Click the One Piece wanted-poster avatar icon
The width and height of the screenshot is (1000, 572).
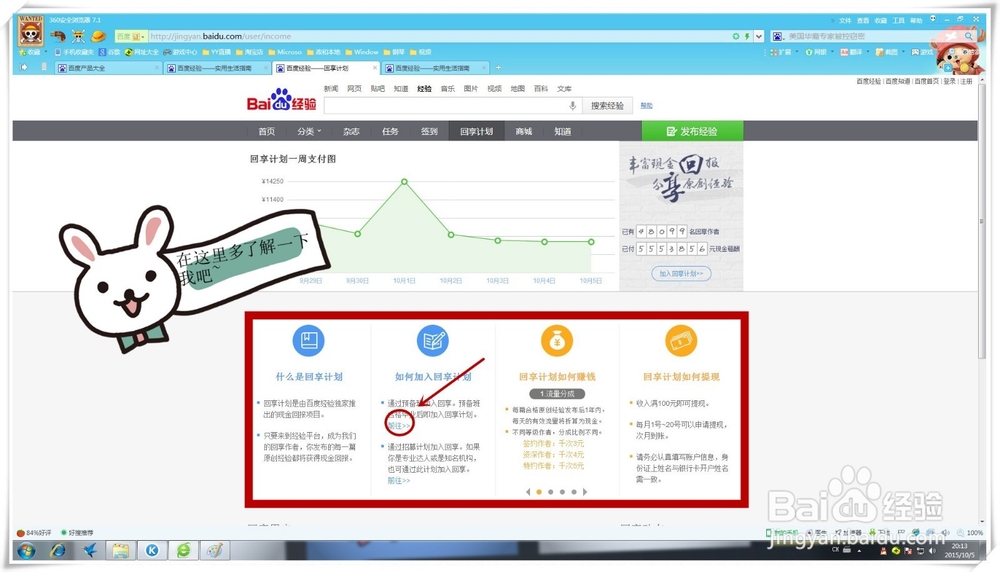pos(30,30)
